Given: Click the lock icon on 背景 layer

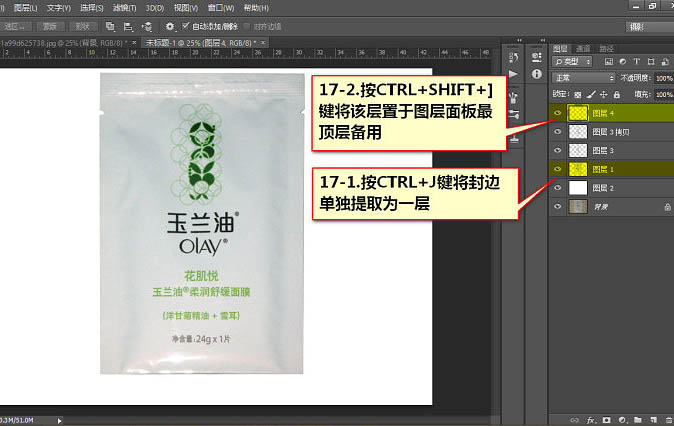Looking at the screenshot, I should [x=667, y=207].
